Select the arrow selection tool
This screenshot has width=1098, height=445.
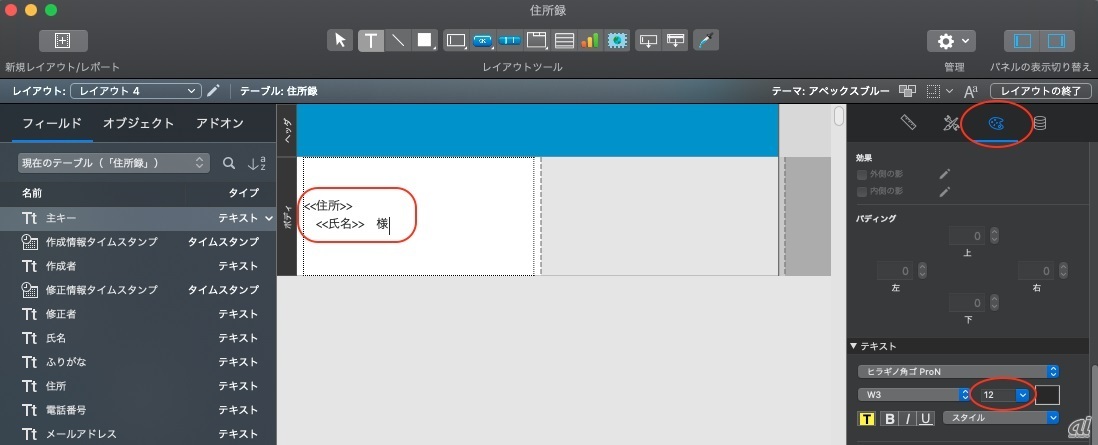pos(340,41)
